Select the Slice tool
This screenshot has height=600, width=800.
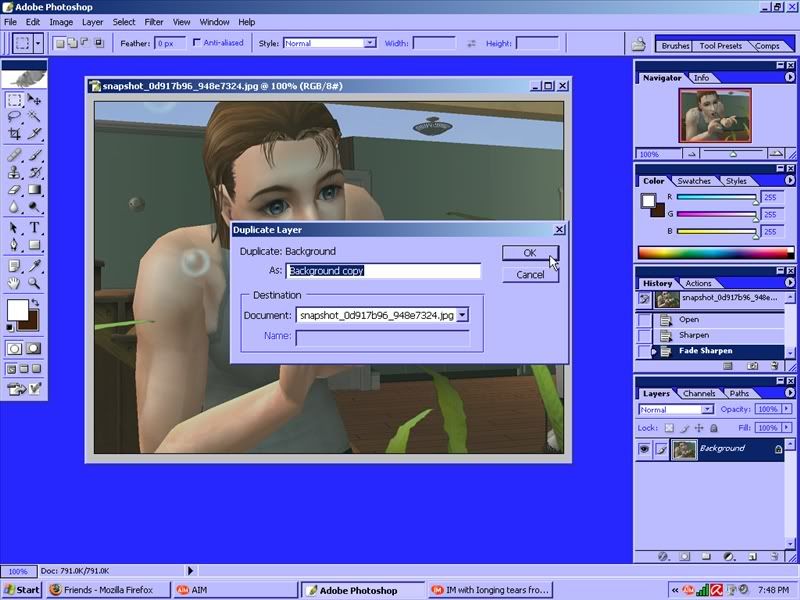tap(34, 134)
